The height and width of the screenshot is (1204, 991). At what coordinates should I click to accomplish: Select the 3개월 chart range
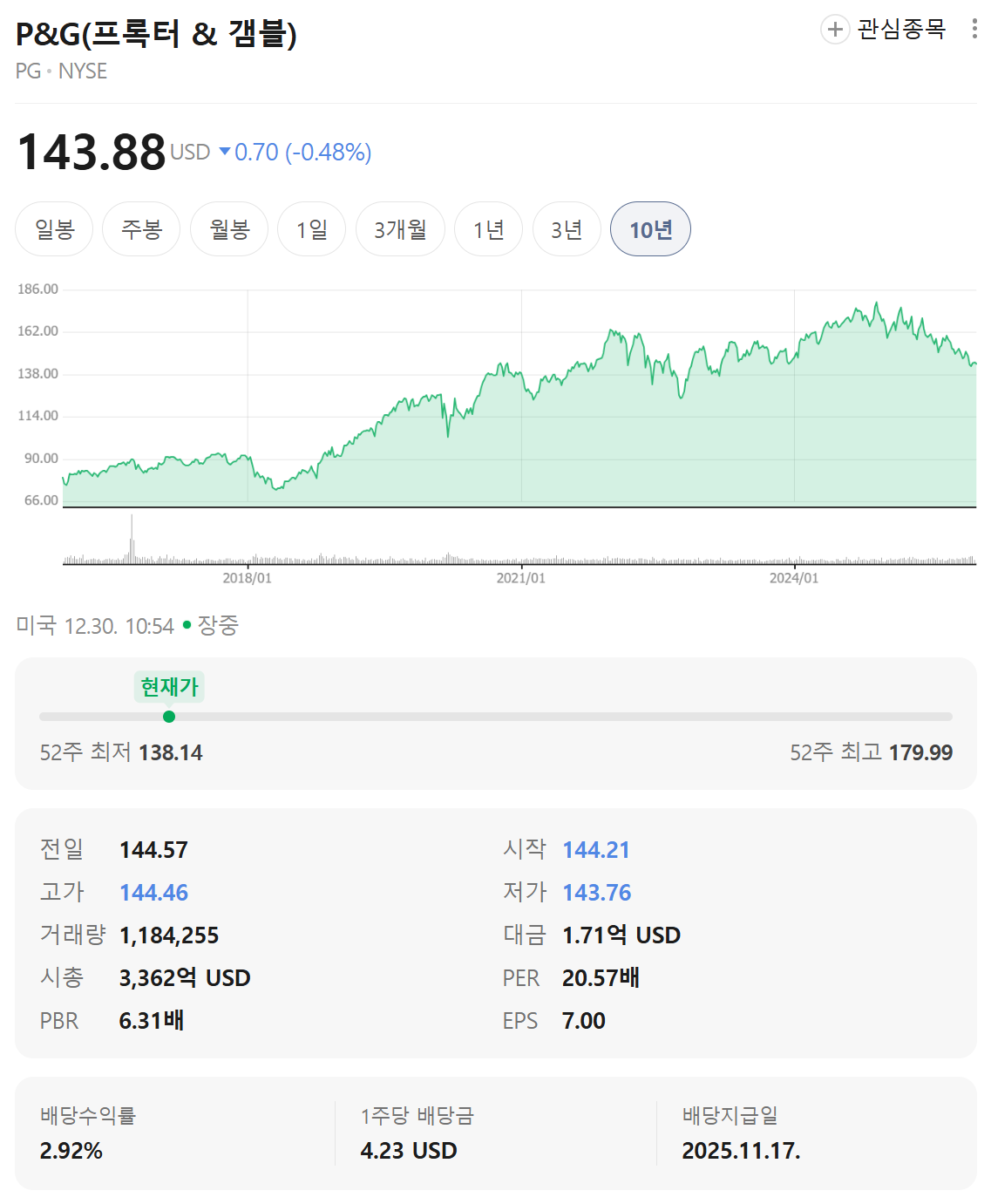[400, 229]
